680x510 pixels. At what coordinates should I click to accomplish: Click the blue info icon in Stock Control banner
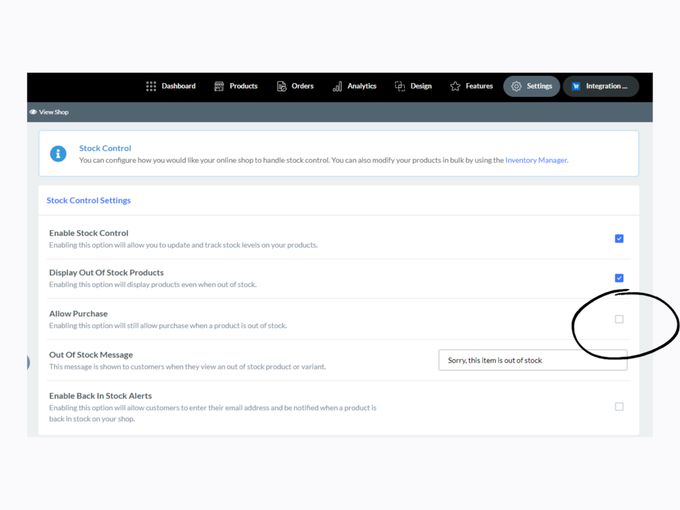tap(59, 154)
